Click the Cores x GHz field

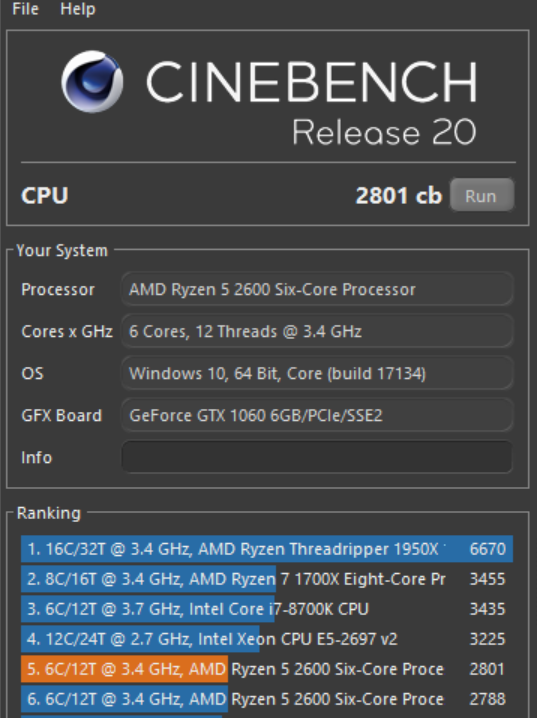point(317,331)
